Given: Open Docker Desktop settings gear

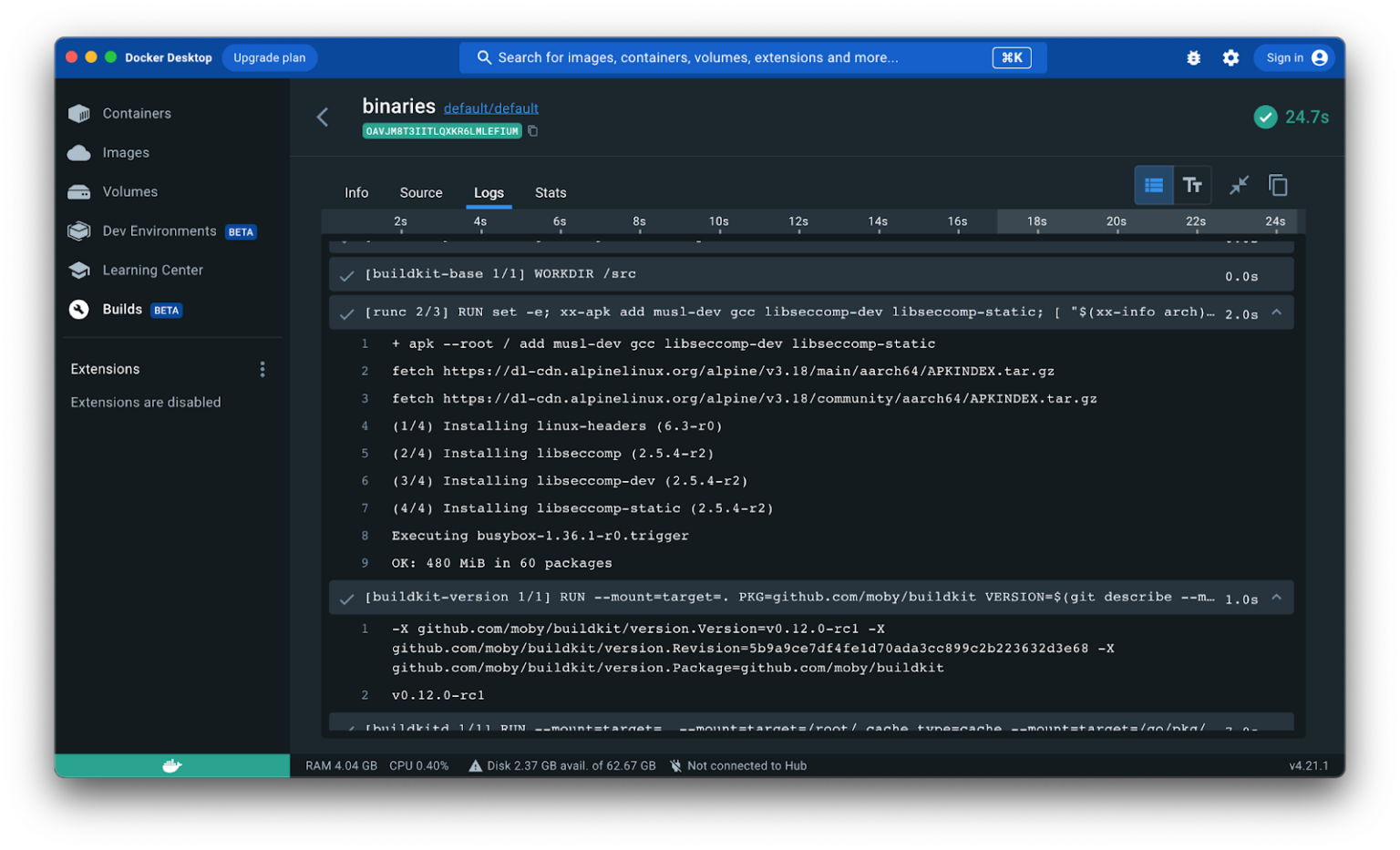Looking at the screenshot, I should 1230,57.
